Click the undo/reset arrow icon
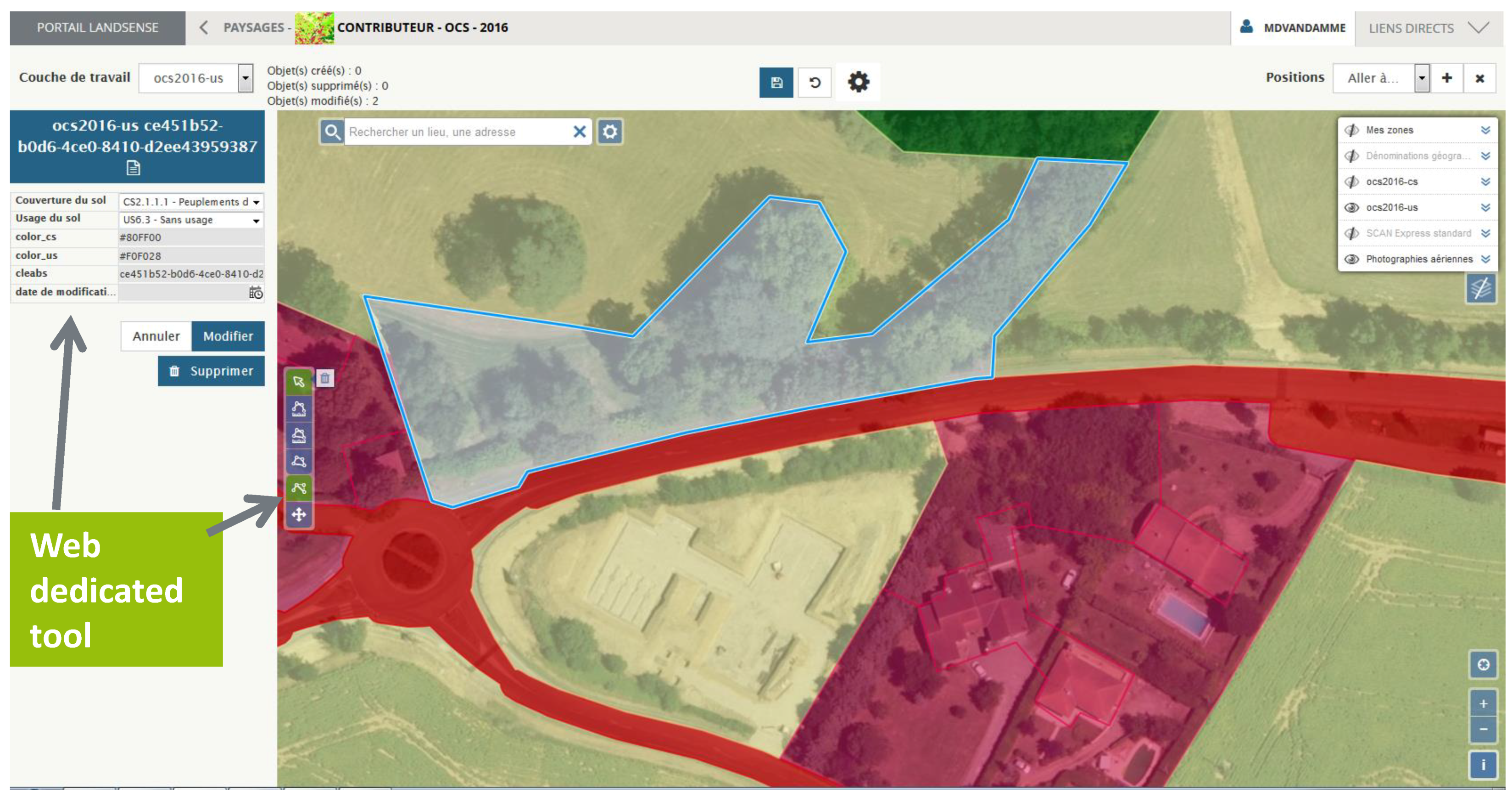This screenshot has width=1512, height=797. click(x=815, y=82)
